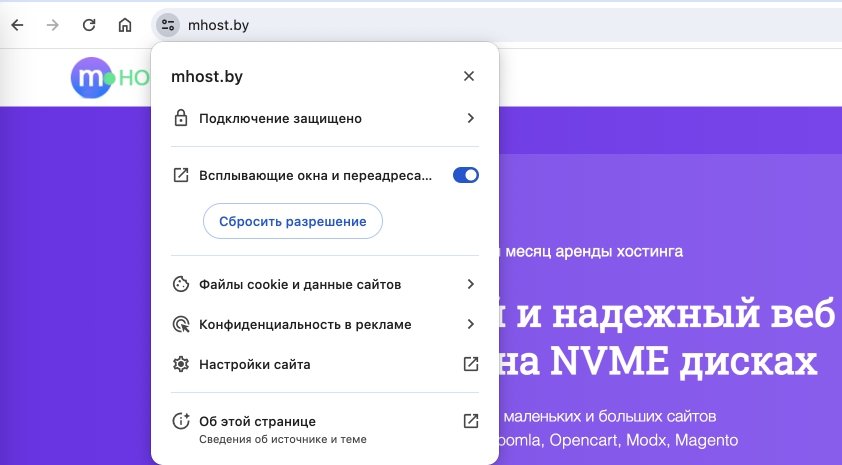Click the ad privacy cursor icon
This screenshot has width=842, height=465.
[x=181, y=324]
